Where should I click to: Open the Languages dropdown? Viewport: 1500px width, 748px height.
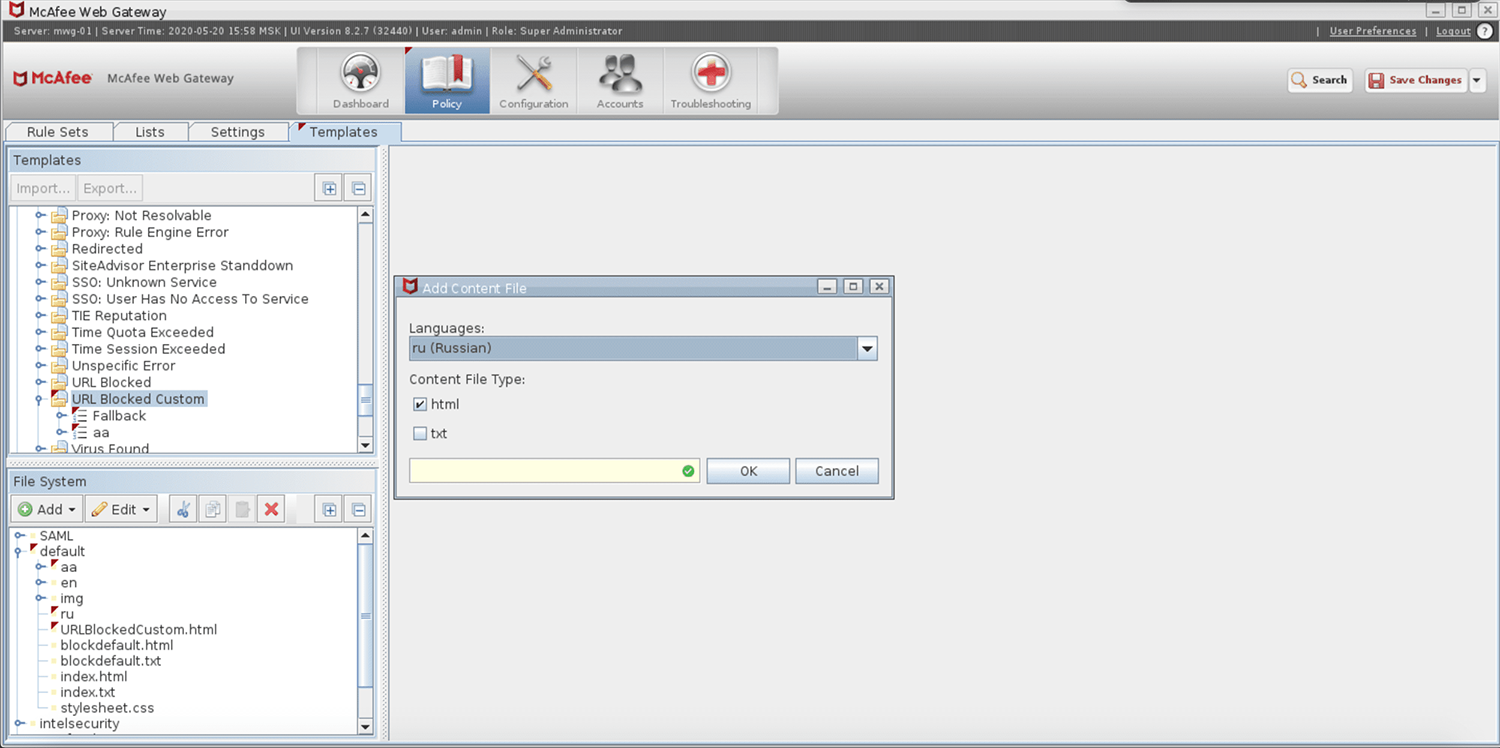(x=867, y=349)
